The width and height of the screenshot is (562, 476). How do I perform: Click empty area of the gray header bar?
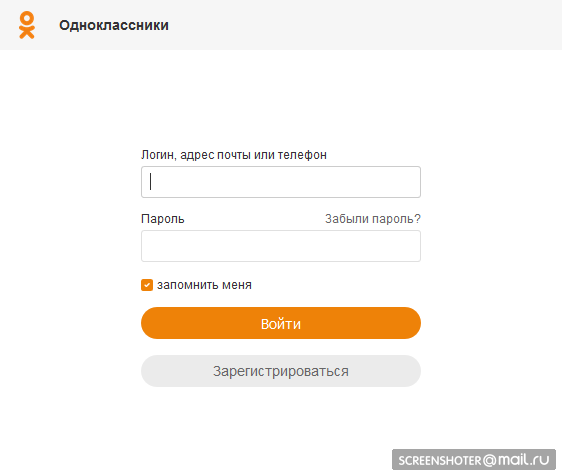point(358,25)
